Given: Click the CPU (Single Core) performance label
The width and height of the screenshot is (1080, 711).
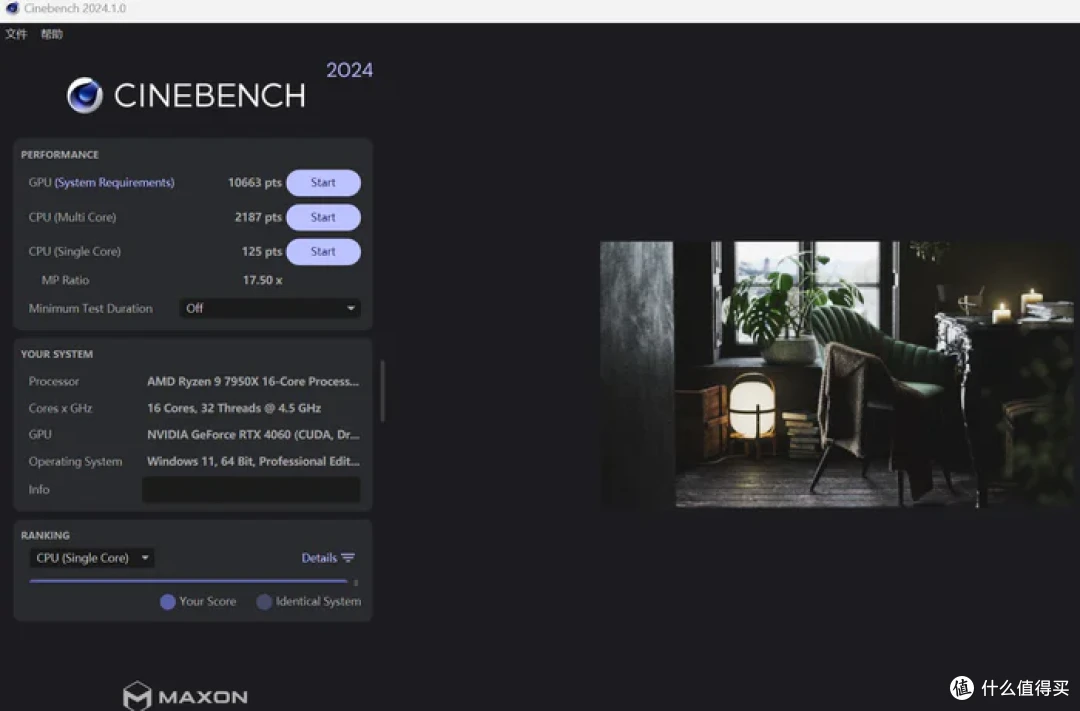Looking at the screenshot, I should pos(74,251).
